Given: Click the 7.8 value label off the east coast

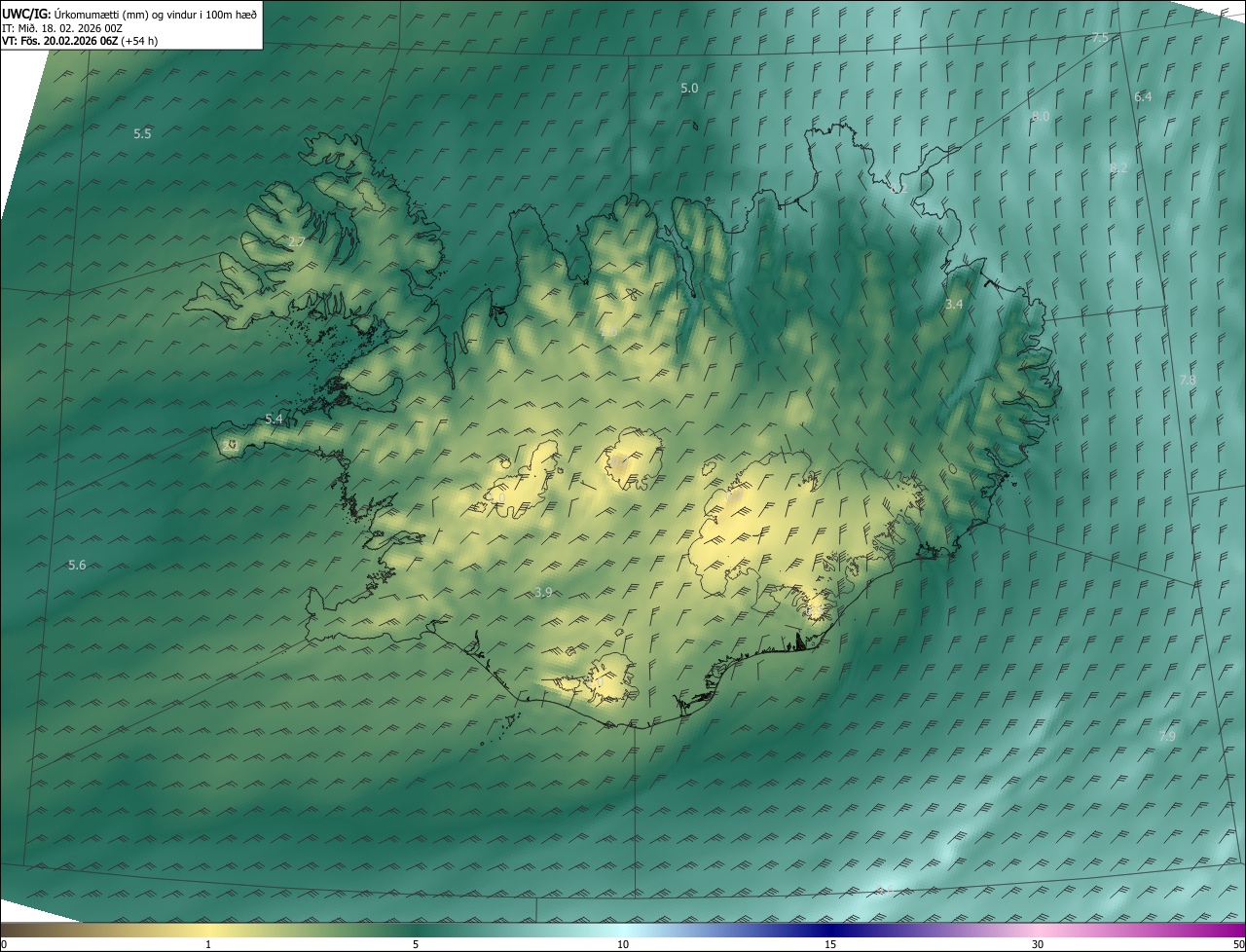Looking at the screenshot, I should (1188, 380).
